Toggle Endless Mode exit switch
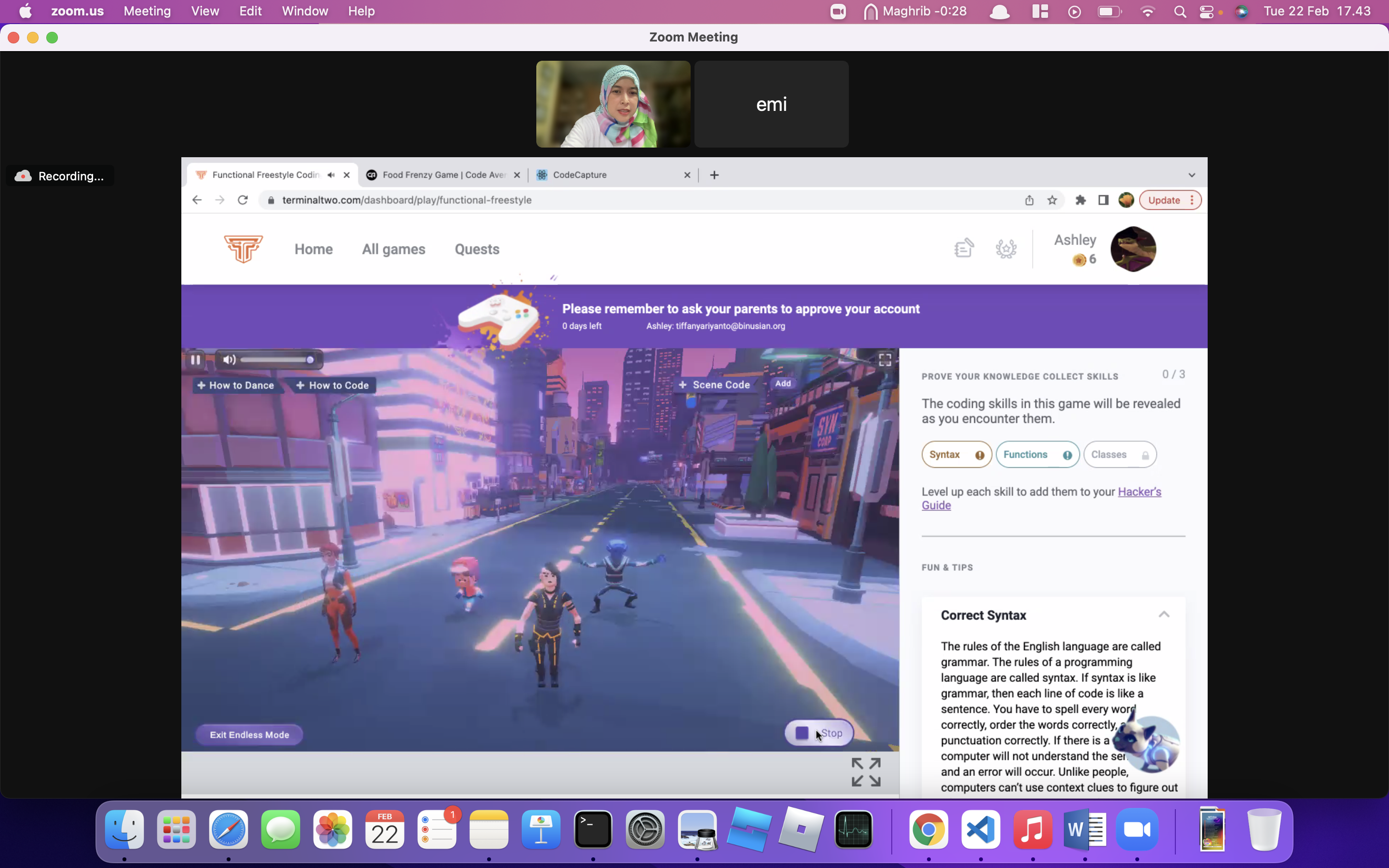 249,734
